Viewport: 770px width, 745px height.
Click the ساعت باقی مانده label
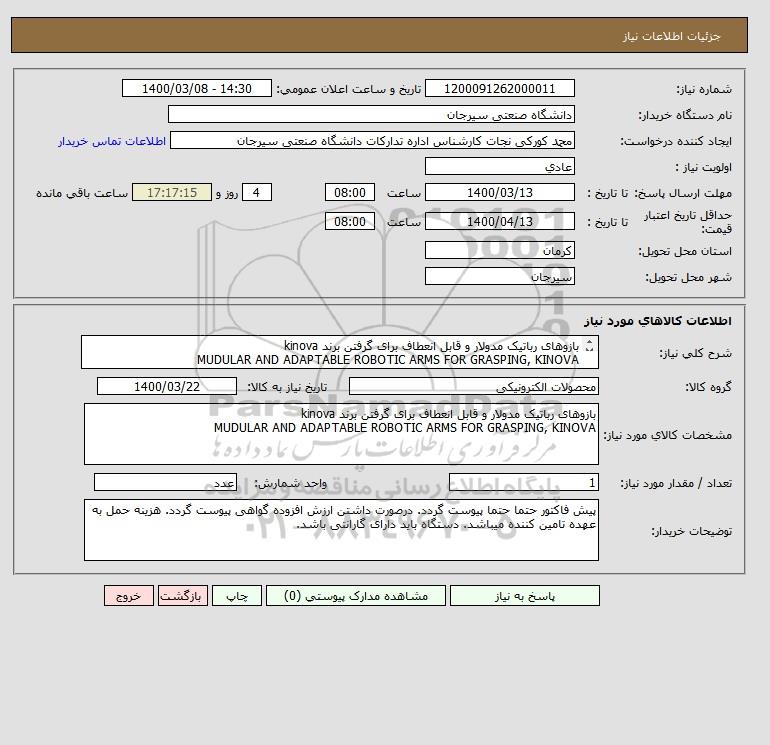(x=82, y=193)
